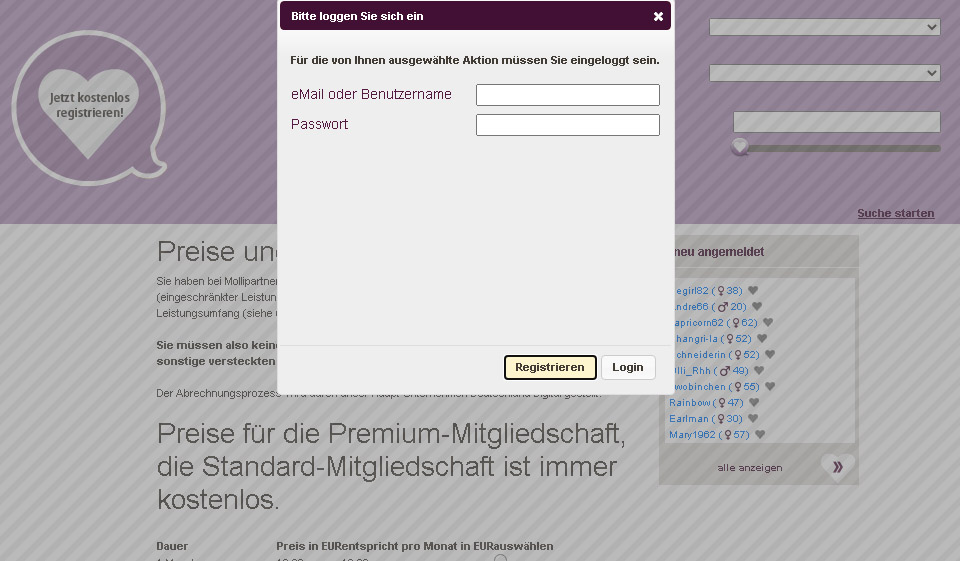This screenshot has height=561, width=960.
Task: Start the search via Suche starten link
Action: 895,213
